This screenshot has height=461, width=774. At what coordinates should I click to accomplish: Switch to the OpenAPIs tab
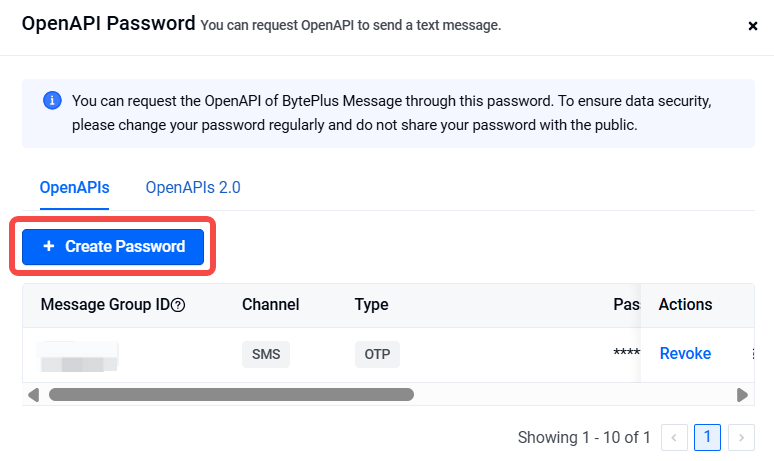pyautogui.click(x=75, y=188)
